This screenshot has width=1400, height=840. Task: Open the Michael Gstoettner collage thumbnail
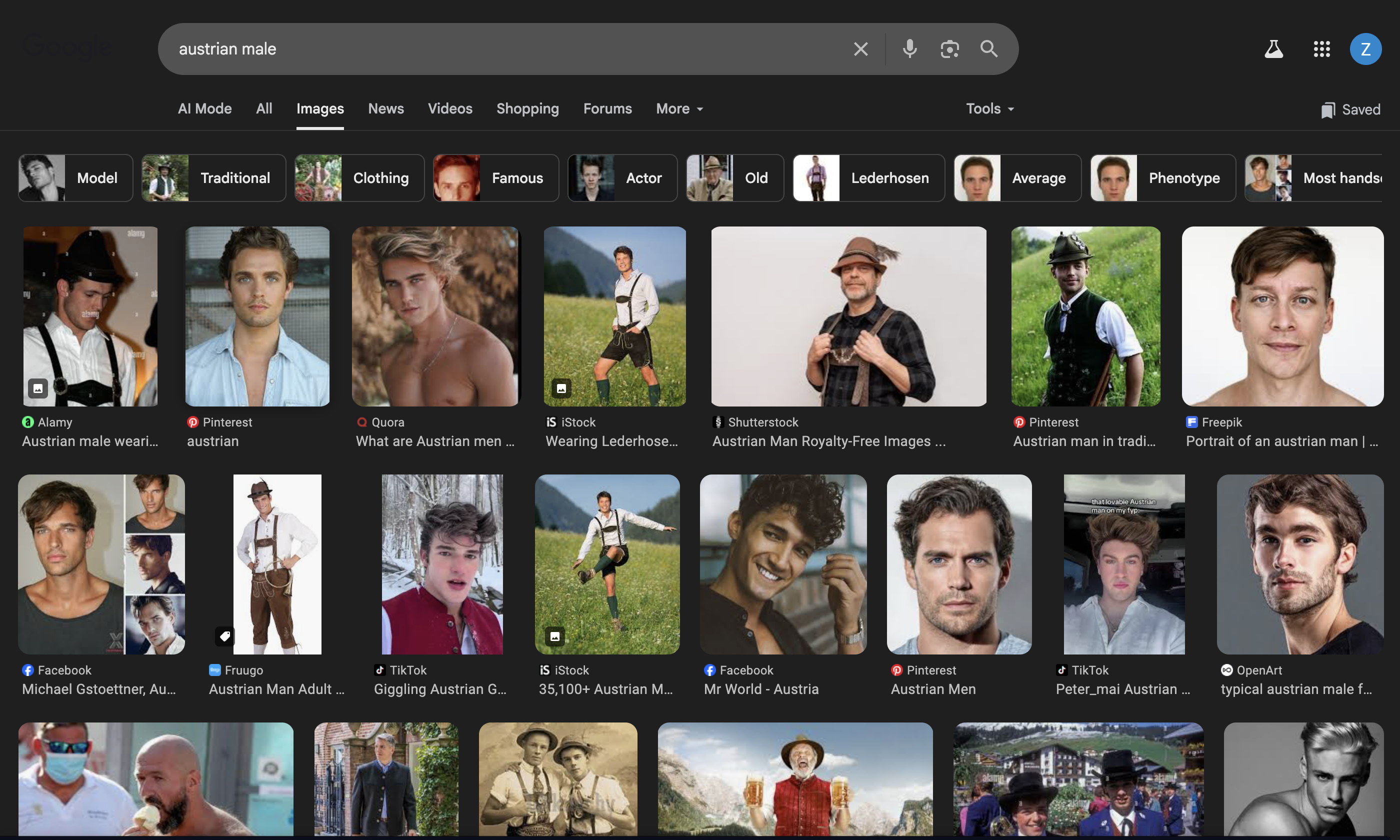point(101,564)
